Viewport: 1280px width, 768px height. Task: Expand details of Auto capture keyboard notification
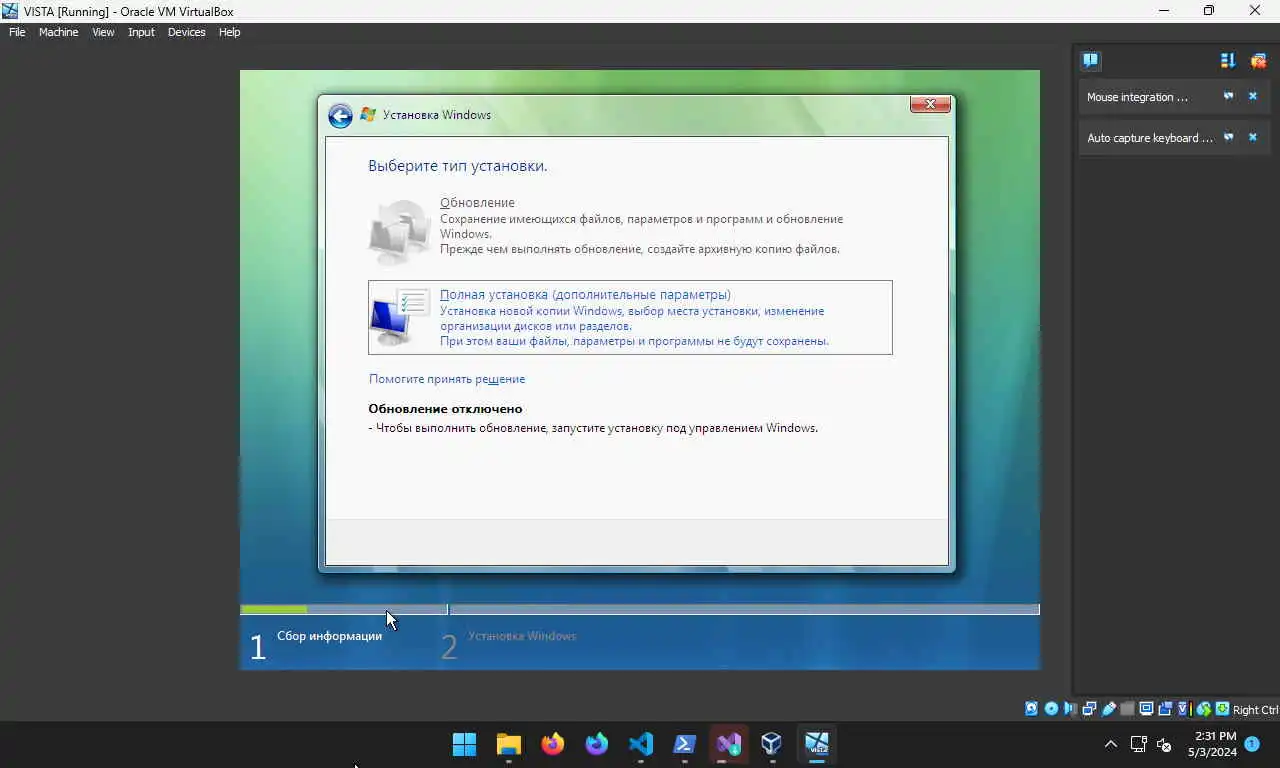[x=1229, y=137]
